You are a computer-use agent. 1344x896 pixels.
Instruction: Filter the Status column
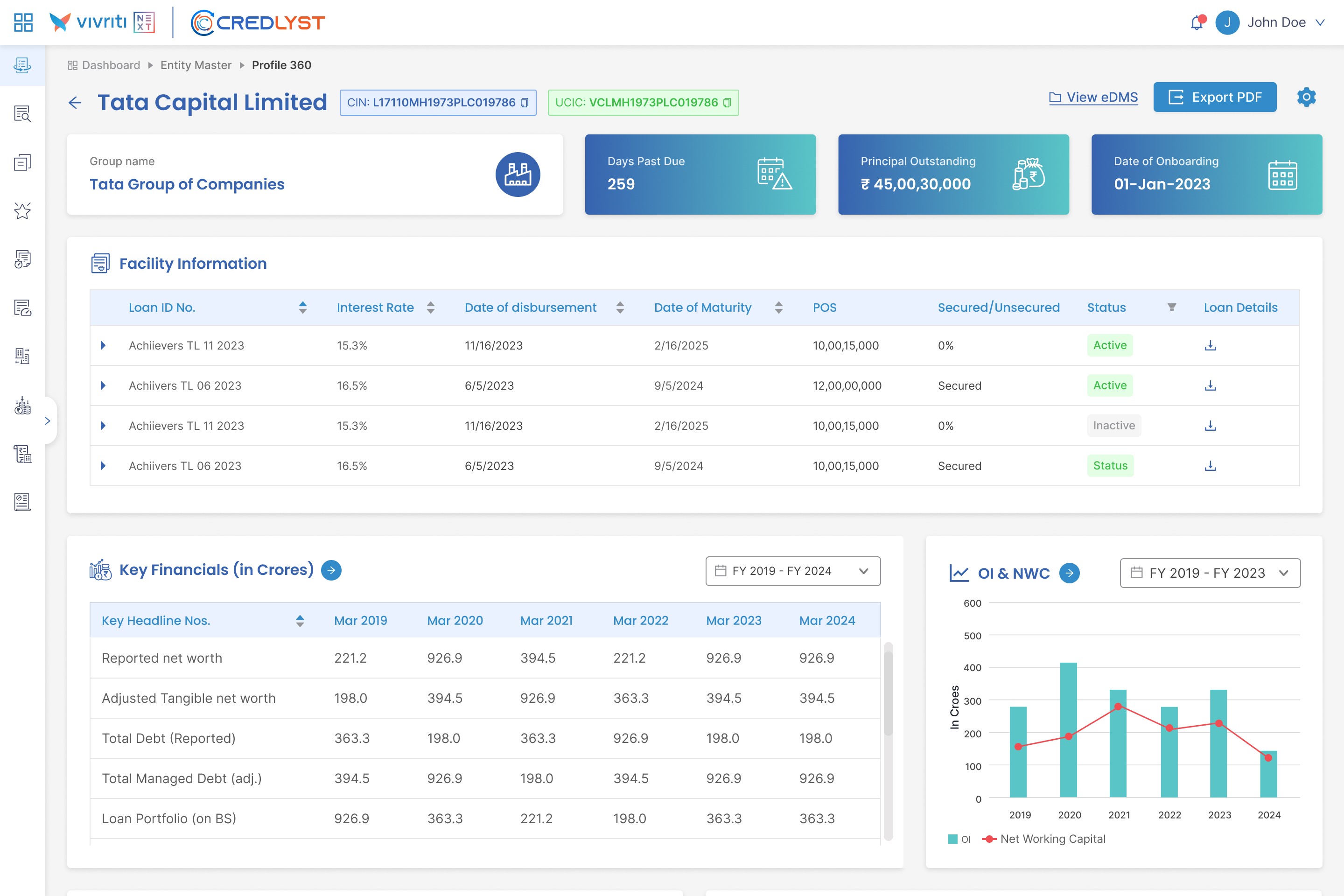pos(1171,308)
